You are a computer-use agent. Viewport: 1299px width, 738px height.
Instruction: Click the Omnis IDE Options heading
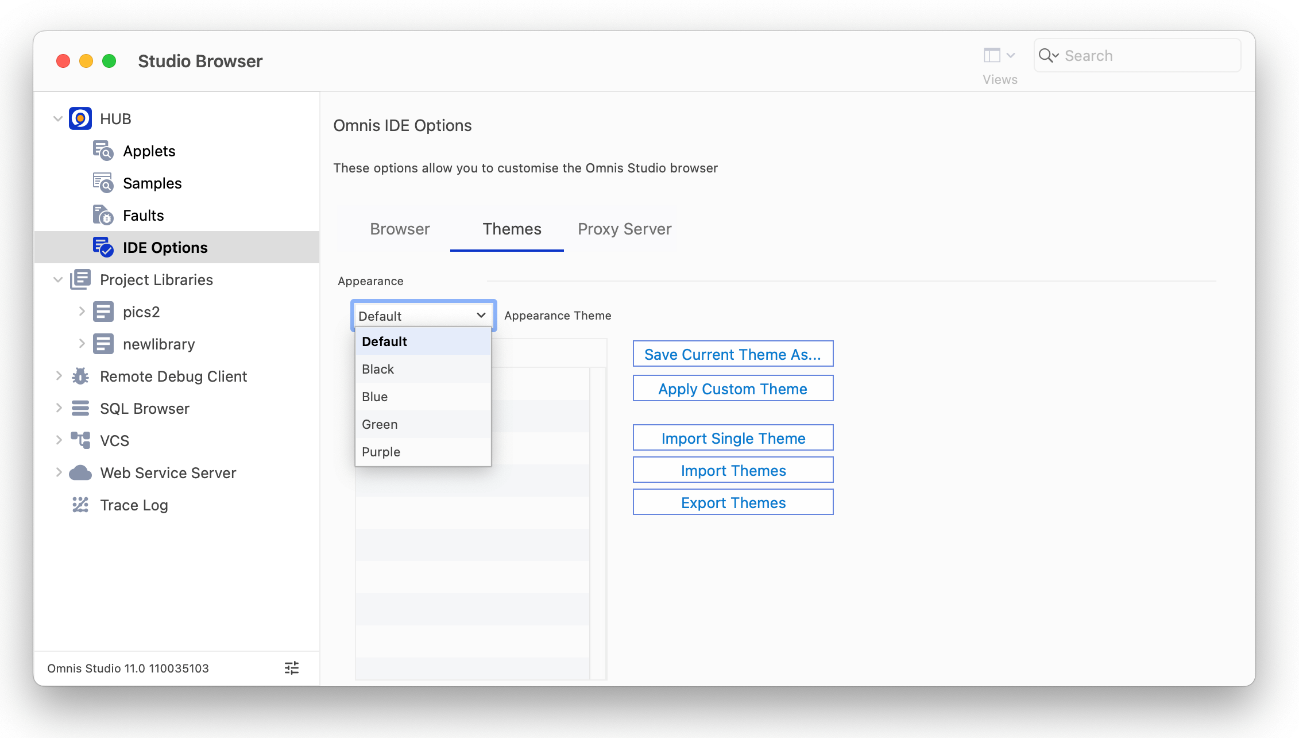(402, 126)
